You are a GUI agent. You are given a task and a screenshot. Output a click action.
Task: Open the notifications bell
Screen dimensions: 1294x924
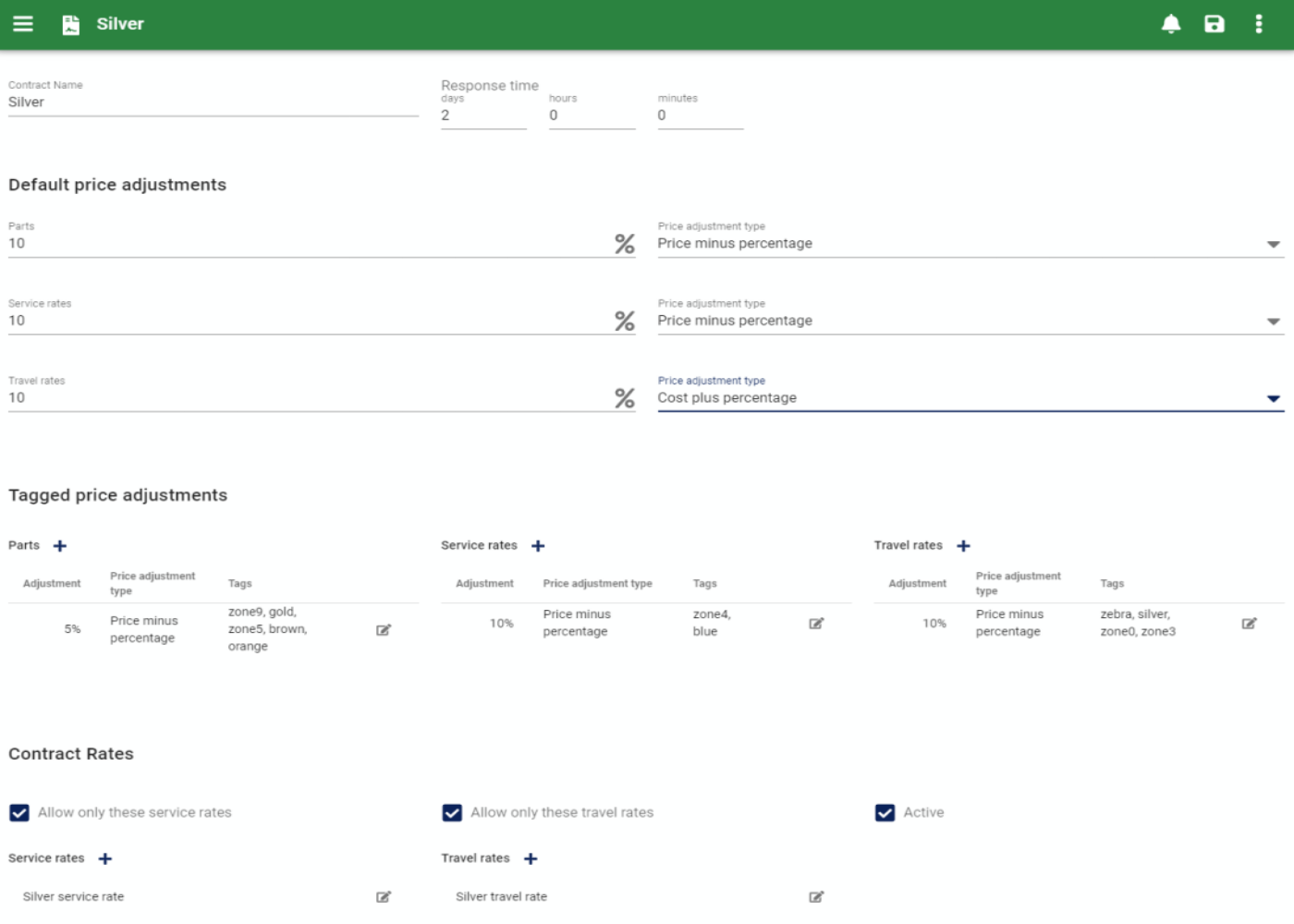tap(1171, 24)
